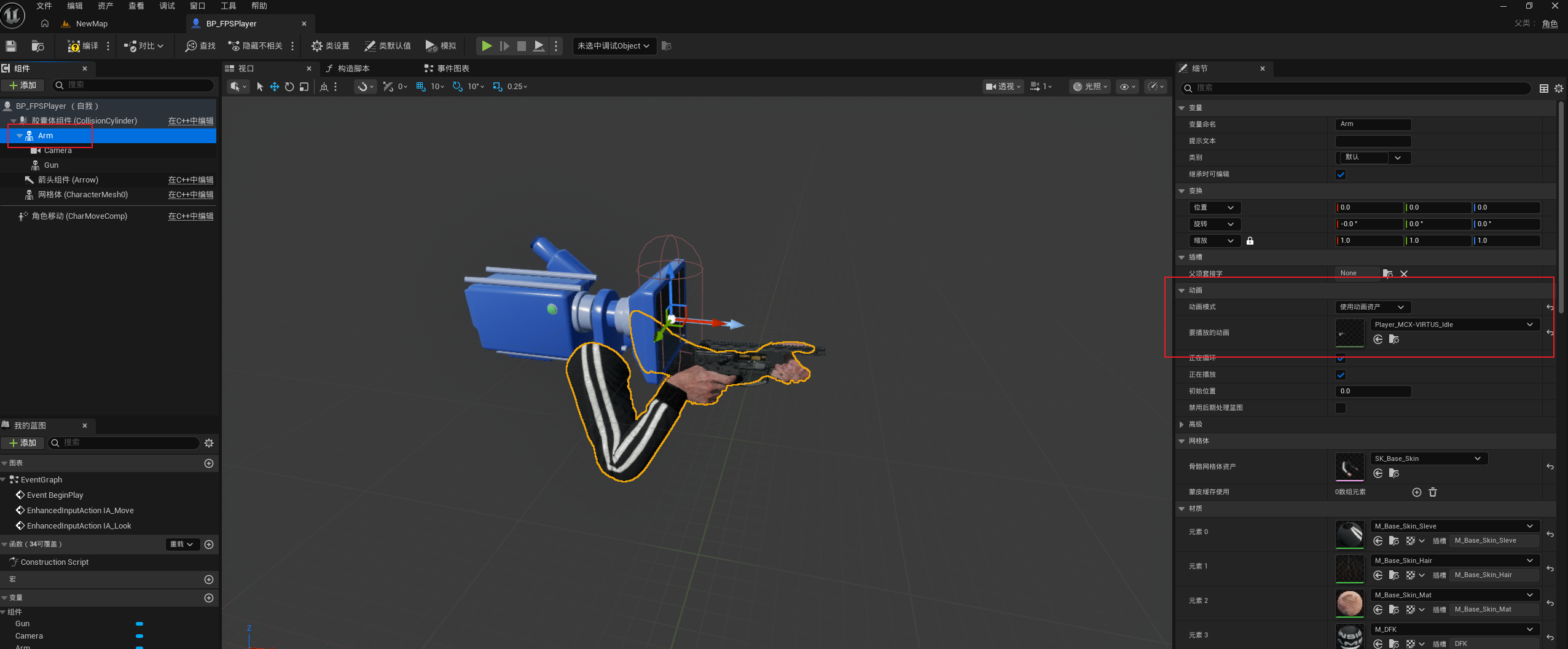Add a new function with the plus icon
1568x649 pixels.
click(209, 545)
